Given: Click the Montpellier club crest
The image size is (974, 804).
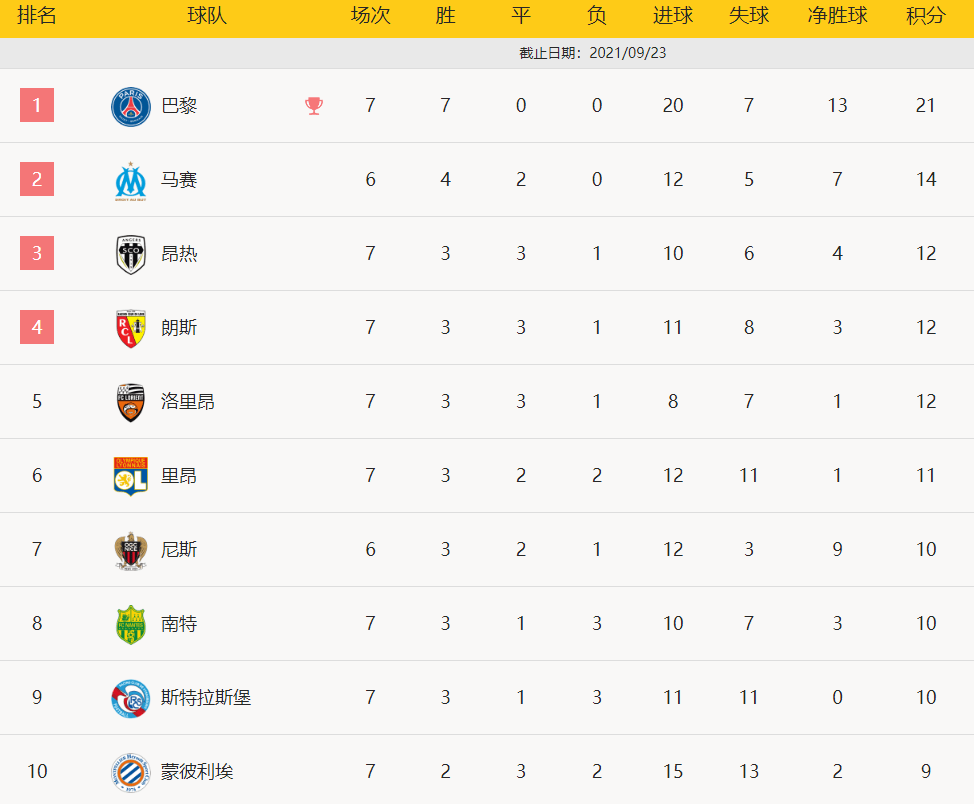Looking at the screenshot, I should click(130, 772).
